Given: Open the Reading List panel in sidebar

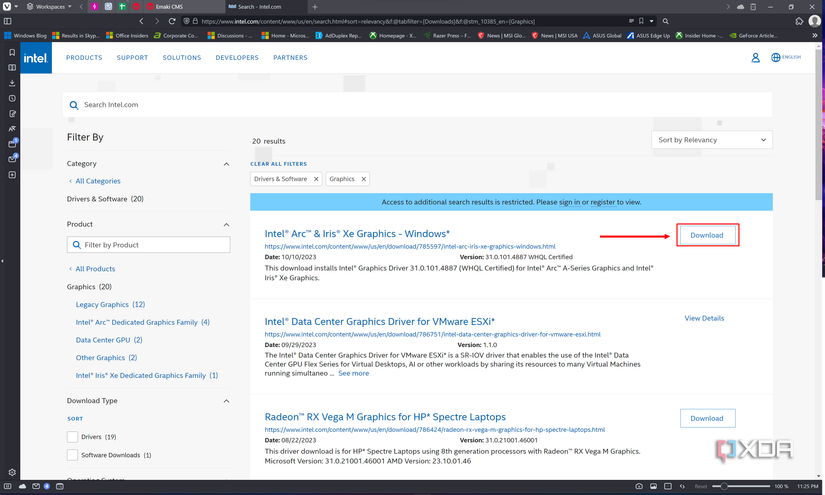Looking at the screenshot, I should 12,67.
